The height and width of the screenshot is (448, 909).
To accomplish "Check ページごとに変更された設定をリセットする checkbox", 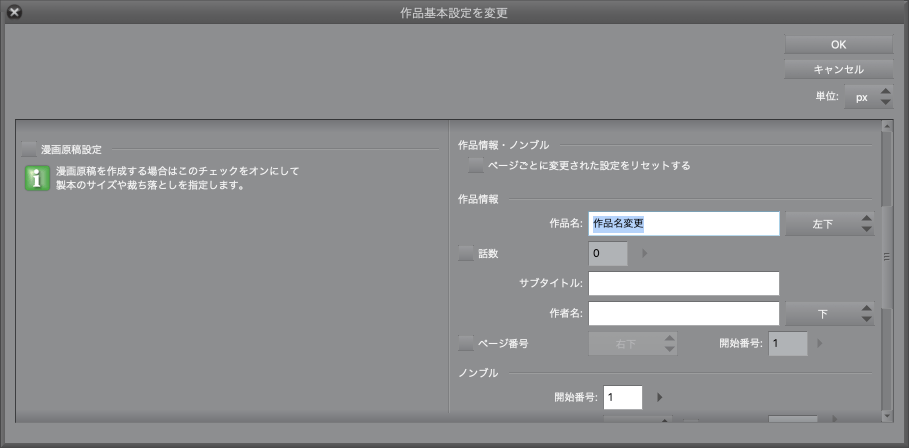I will pos(476,165).
